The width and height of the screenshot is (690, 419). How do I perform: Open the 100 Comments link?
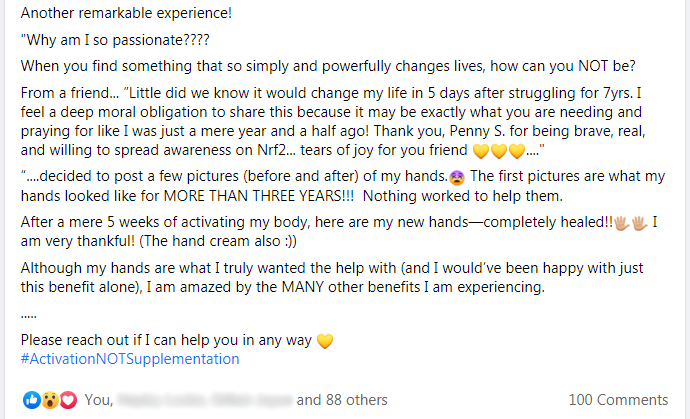tap(618, 400)
